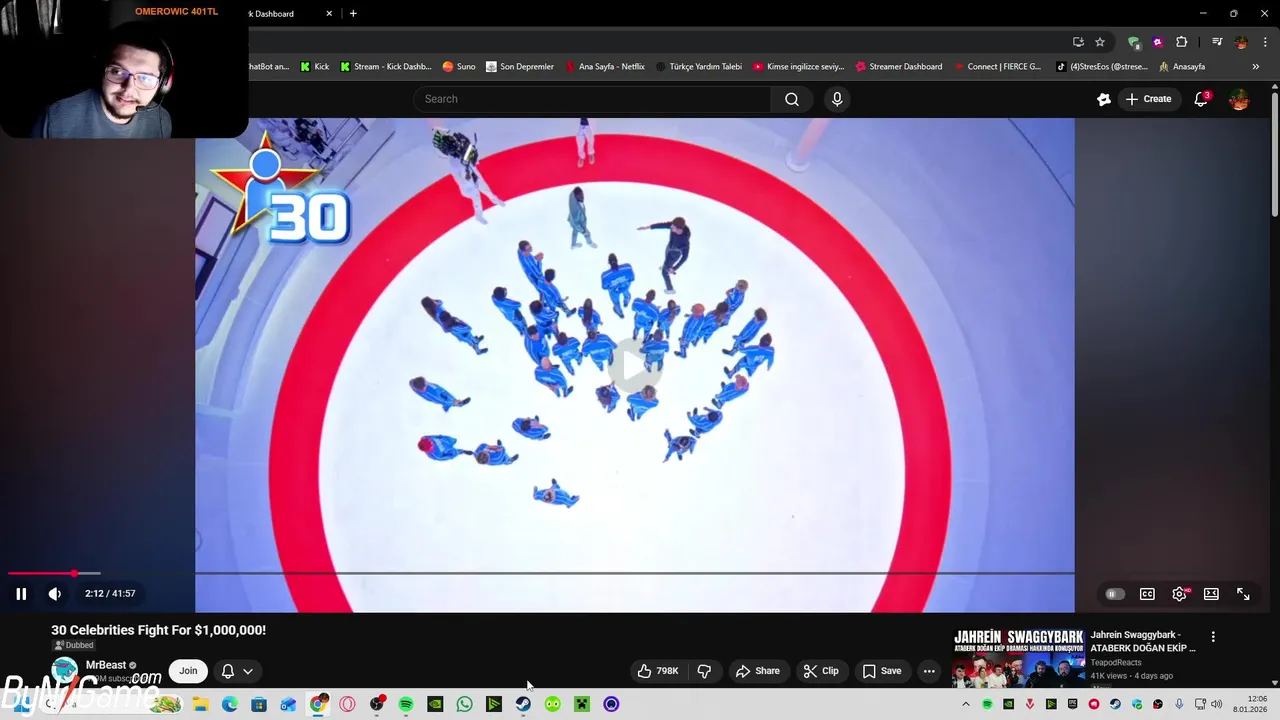Open media controls in Chrome toolbar

tap(1217, 42)
